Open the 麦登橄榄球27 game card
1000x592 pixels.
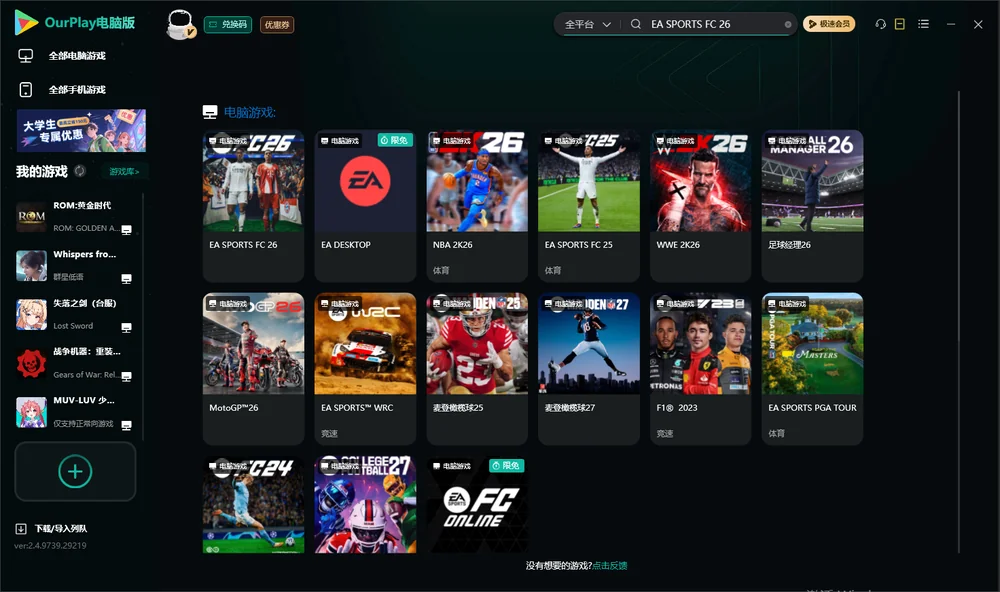589,369
